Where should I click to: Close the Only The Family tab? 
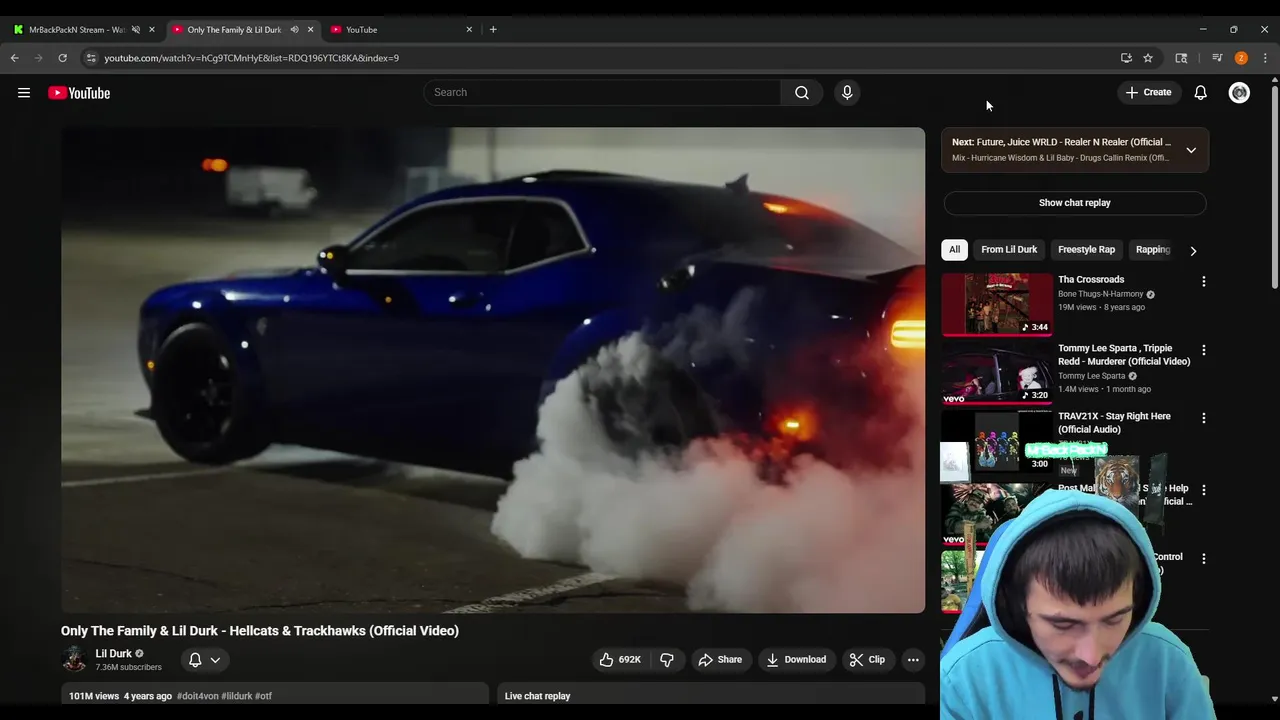click(x=310, y=29)
